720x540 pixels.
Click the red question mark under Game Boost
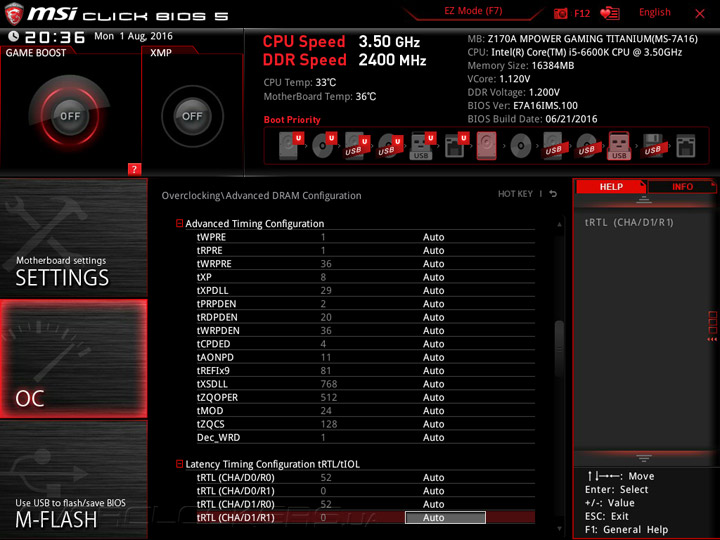134,169
